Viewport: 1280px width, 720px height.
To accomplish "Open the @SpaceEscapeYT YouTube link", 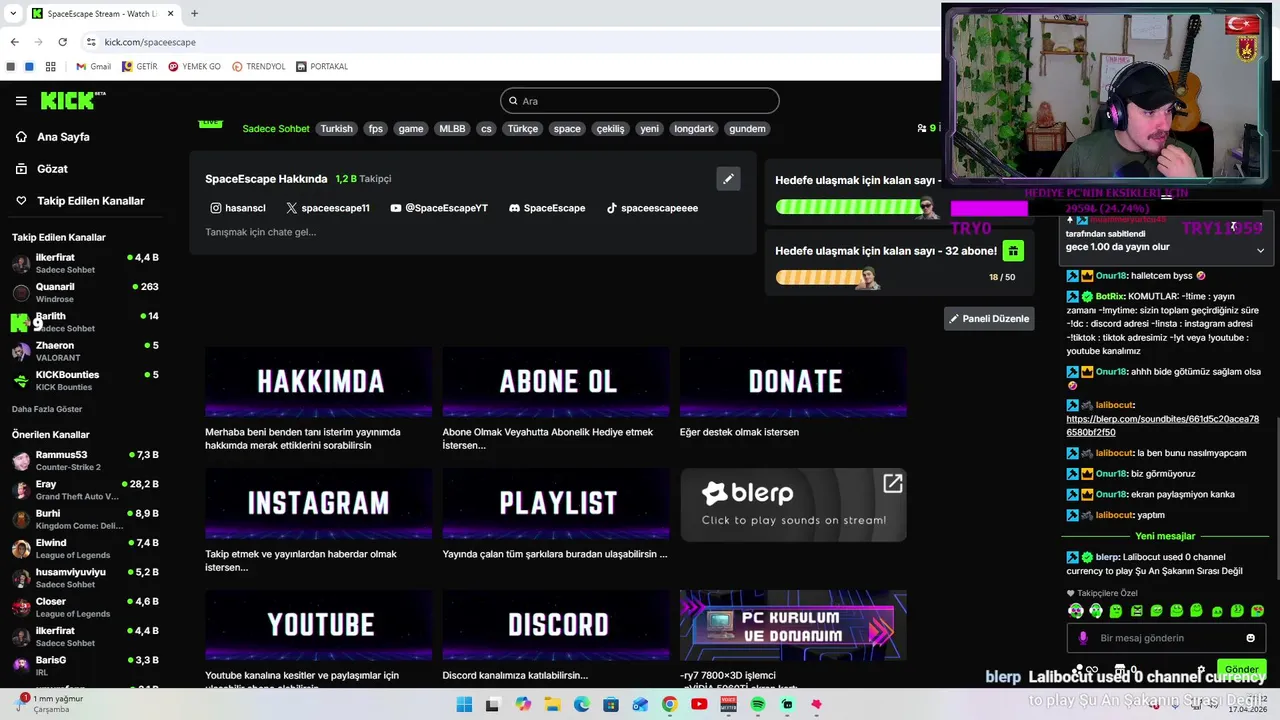I will 439,208.
